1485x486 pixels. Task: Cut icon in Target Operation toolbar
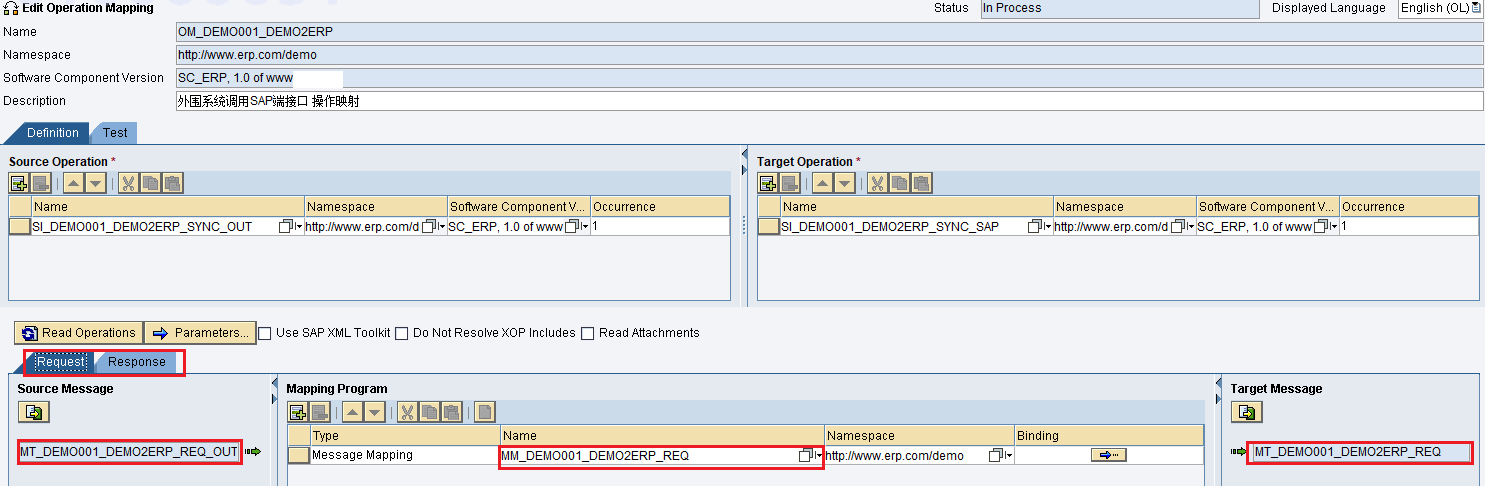(x=877, y=183)
